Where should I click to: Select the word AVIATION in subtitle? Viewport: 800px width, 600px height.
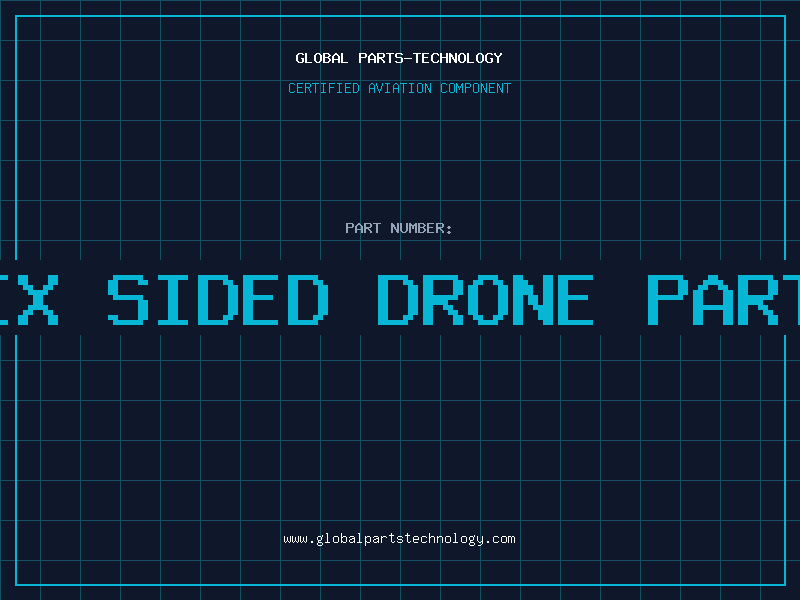(x=400, y=88)
